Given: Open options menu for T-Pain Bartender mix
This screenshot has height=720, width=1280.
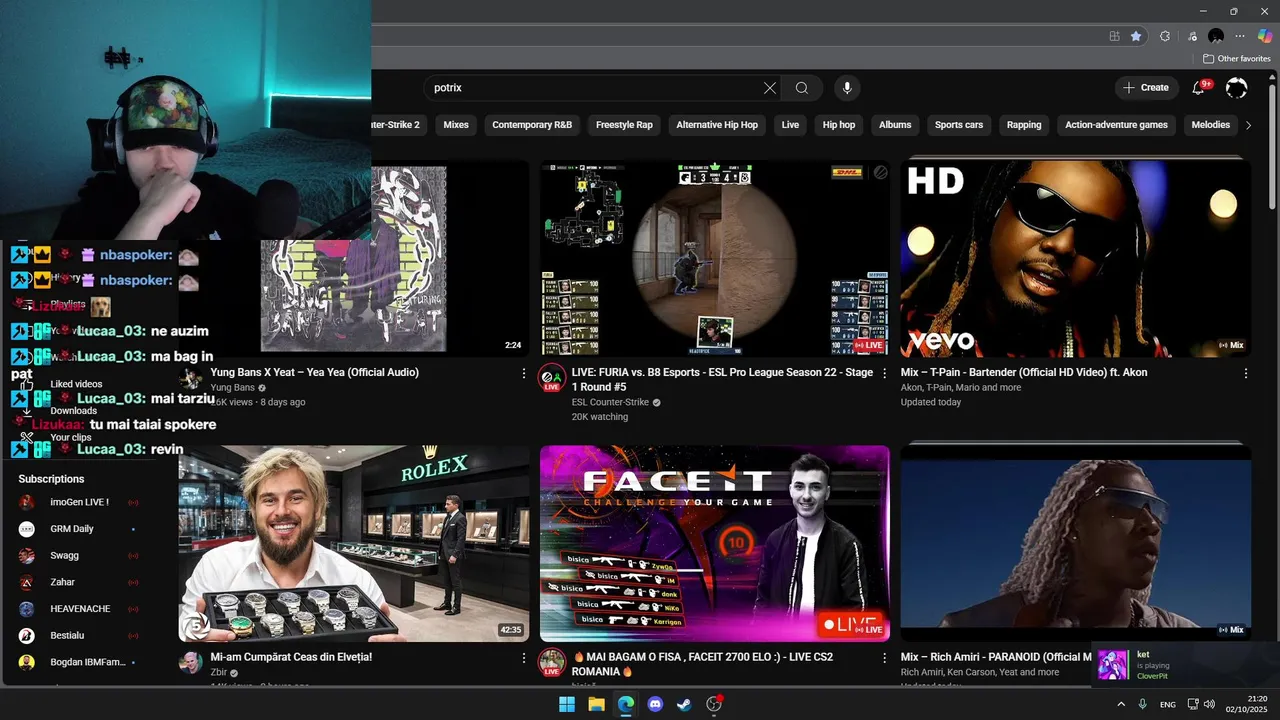Looking at the screenshot, I should 1246,373.
